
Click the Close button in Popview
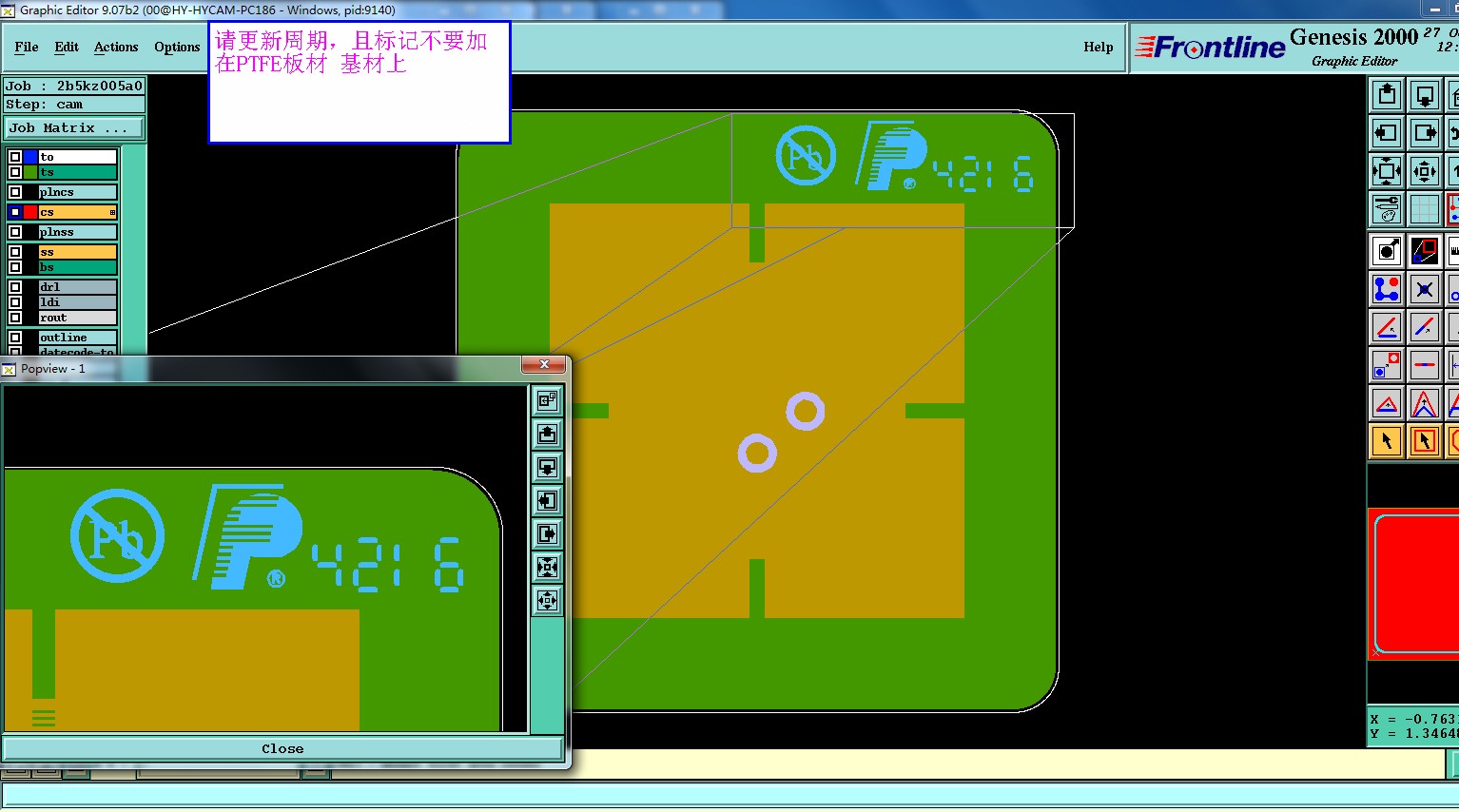pos(282,749)
